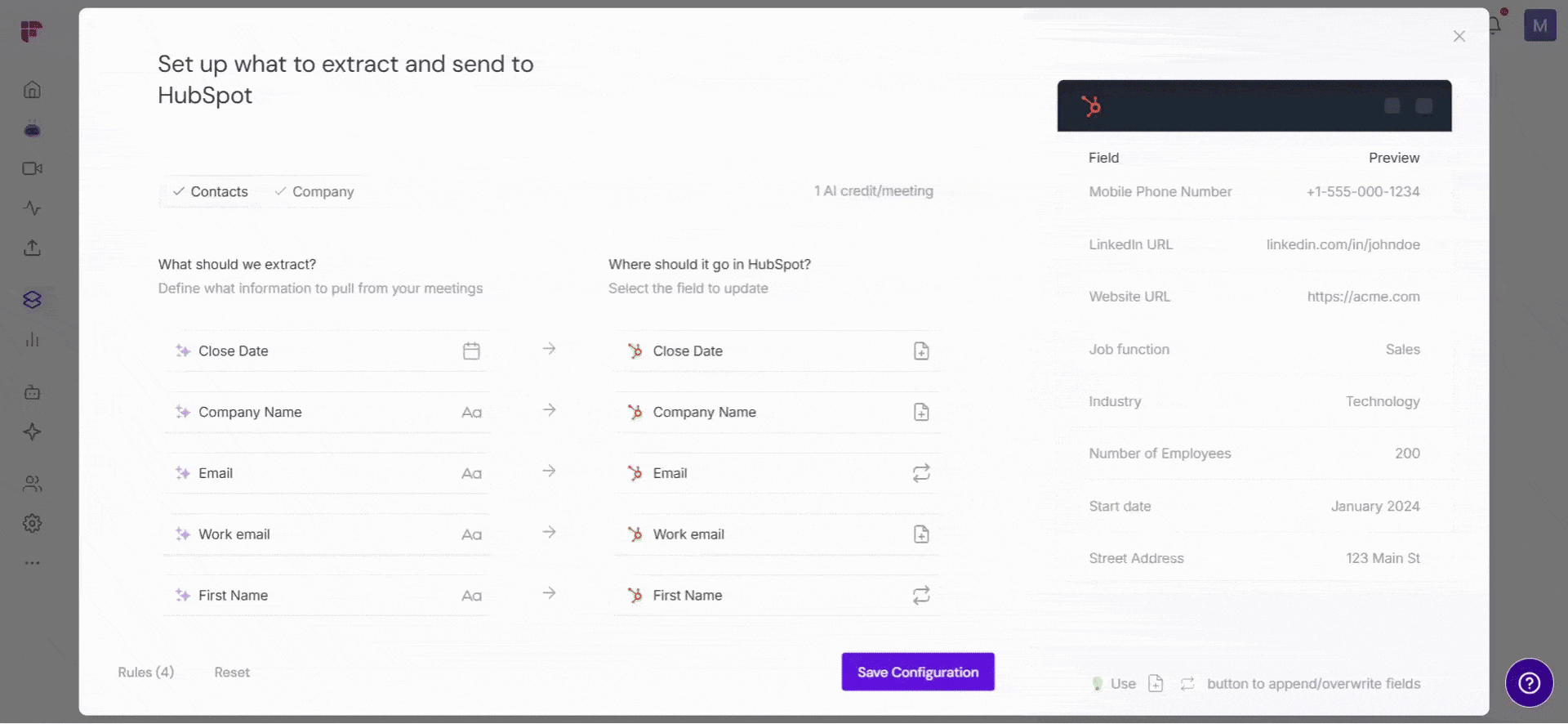The width and height of the screenshot is (1568, 724).
Task: Click the Website URL preview value https://acme.com
Action: pos(1363,297)
